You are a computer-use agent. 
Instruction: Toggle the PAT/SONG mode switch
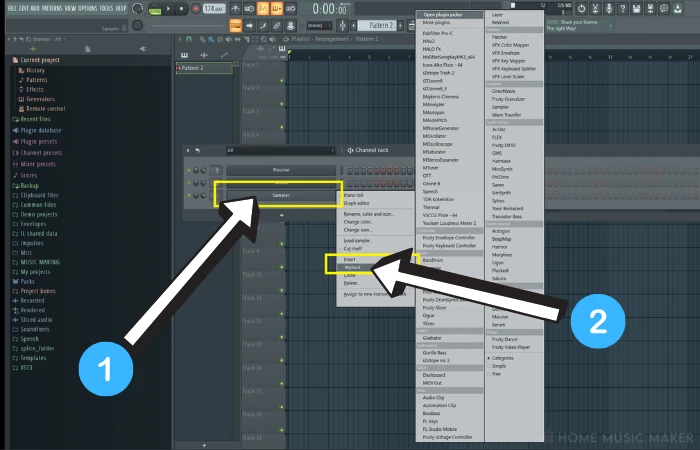pyautogui.click(x=155, y=8)
